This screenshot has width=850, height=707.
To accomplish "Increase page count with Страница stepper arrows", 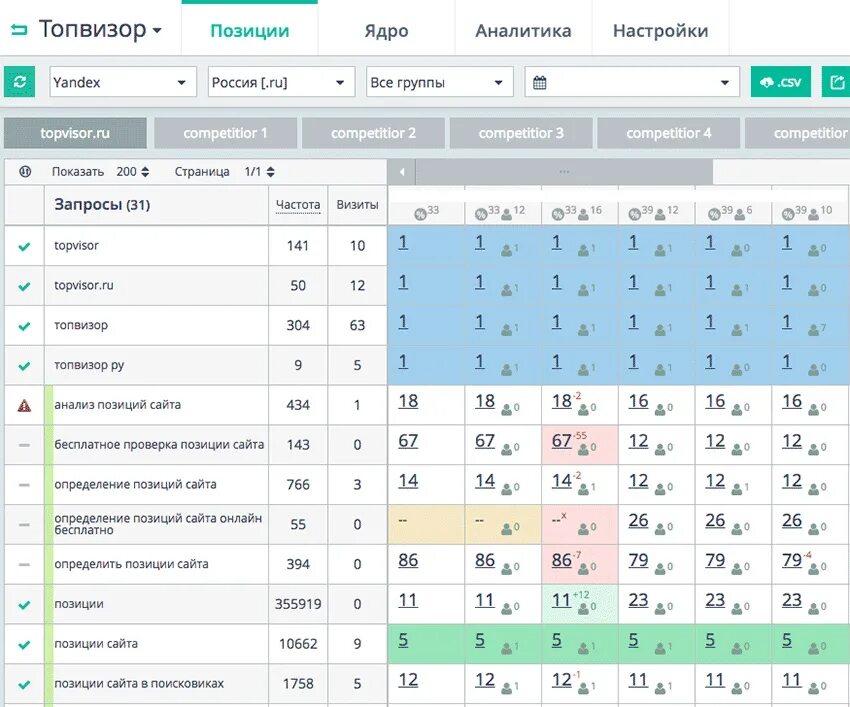I will (x=273, y=171).
